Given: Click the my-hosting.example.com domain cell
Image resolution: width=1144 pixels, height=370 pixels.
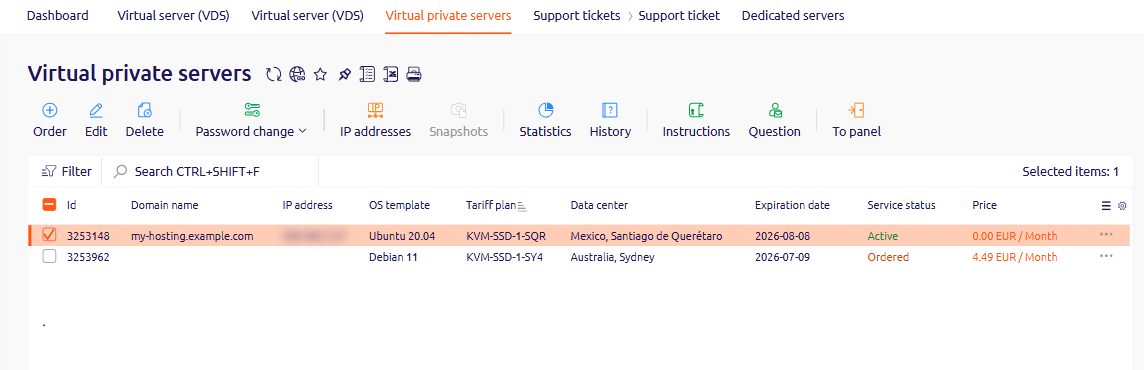Looking at the screenshot, I should 192,236.
